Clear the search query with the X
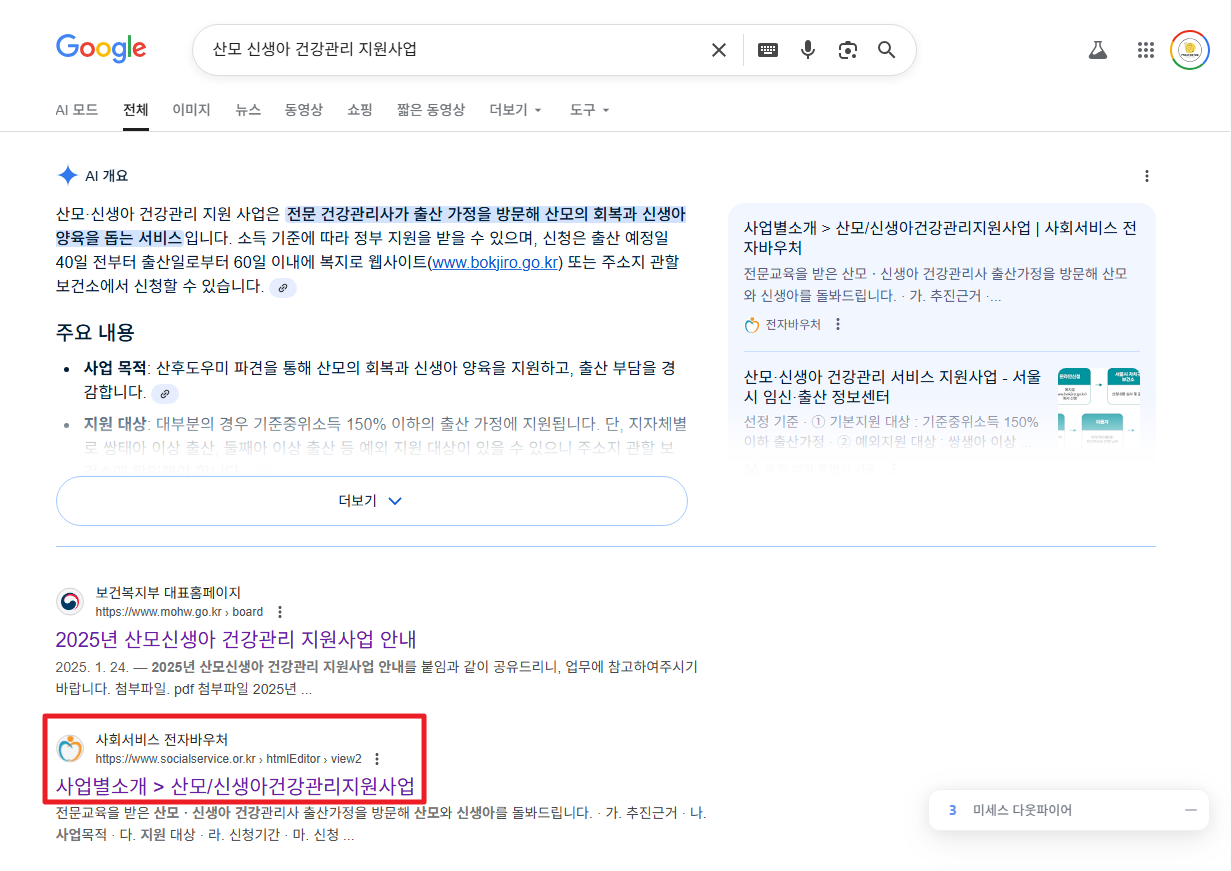The image size is (1231, 871). point(718,49)
